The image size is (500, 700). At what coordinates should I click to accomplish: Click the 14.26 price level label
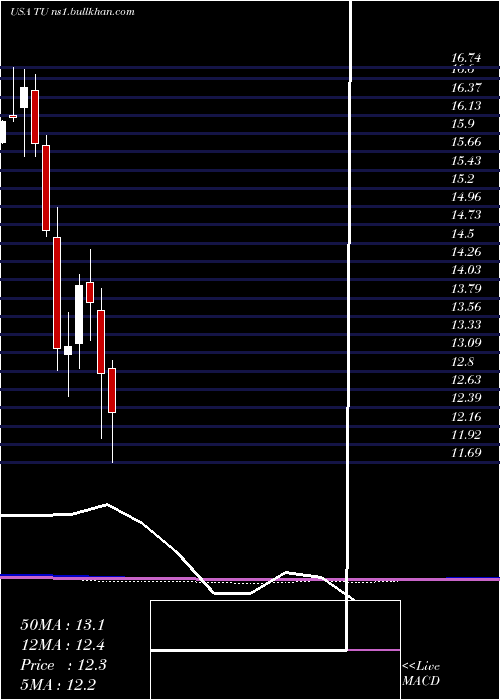[x=466, y=252]
